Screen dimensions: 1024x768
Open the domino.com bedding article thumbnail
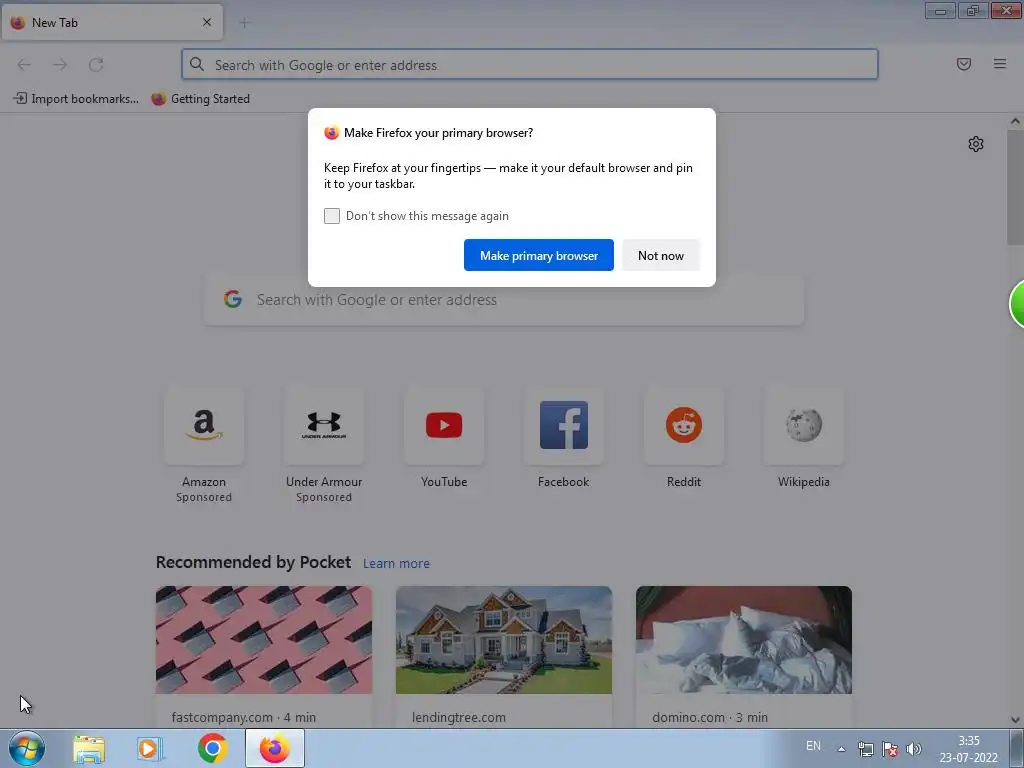click(744, 640)
